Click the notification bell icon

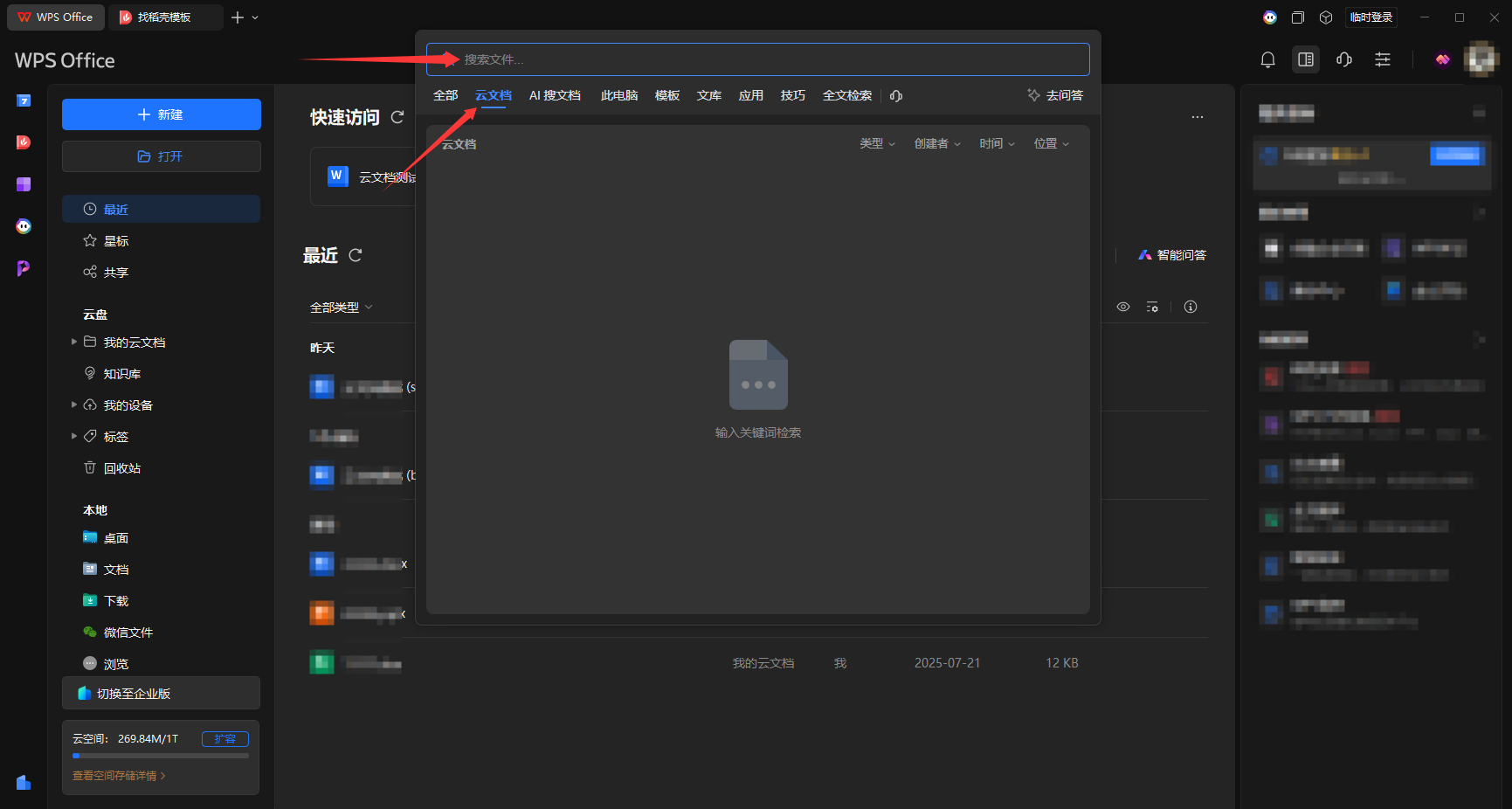1267,59
